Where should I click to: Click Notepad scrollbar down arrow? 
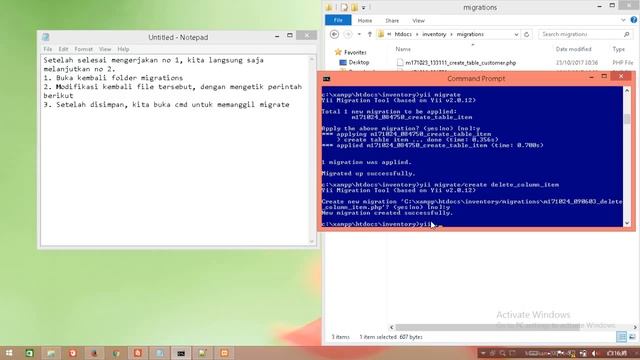312,241
